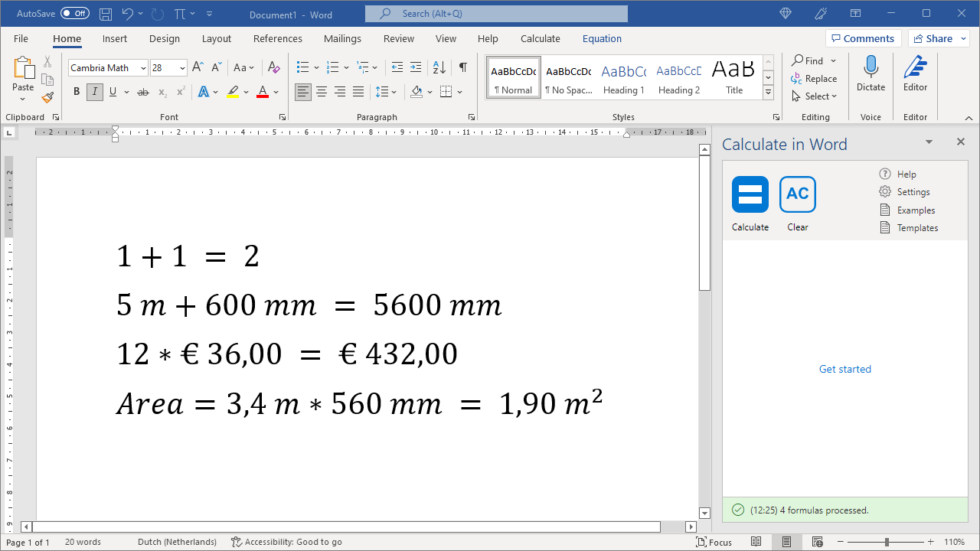Switch to the Layout tab
This screenshot has width=980, height=551.
[x=216, y=39]
